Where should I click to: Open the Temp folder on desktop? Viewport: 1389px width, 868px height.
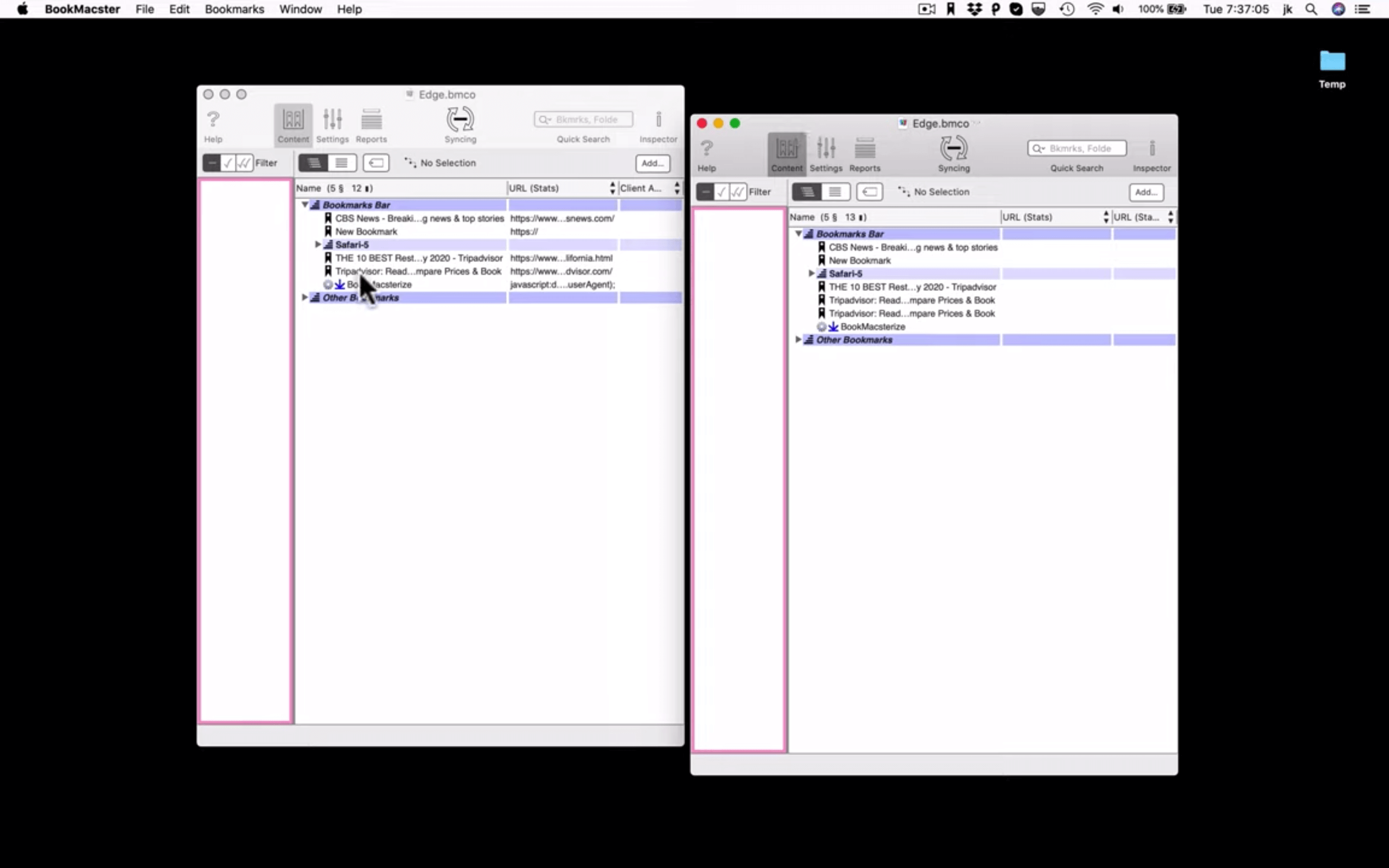pyautogui.click(x=1332, y=69)
